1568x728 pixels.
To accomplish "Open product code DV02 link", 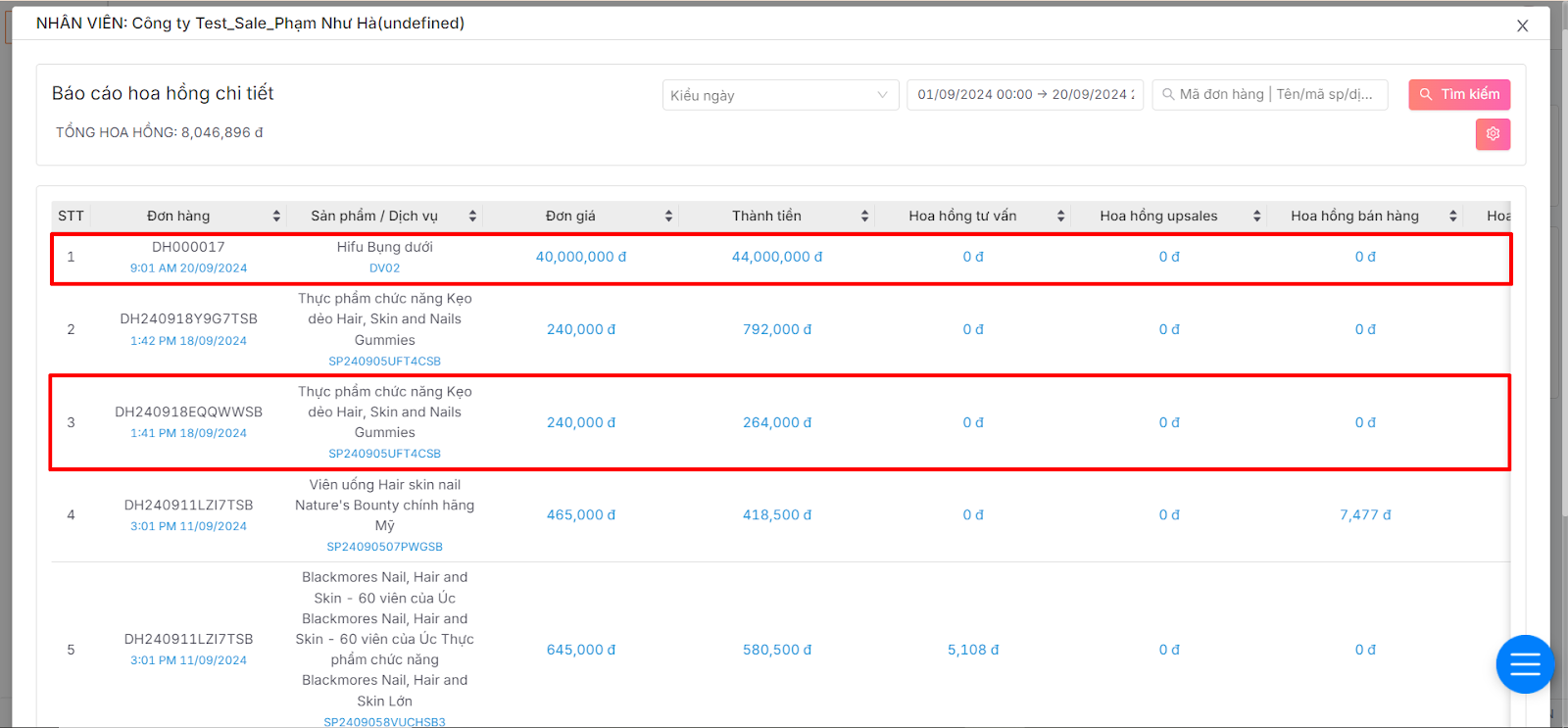I will pyautogui.click(x=384, y=268).
